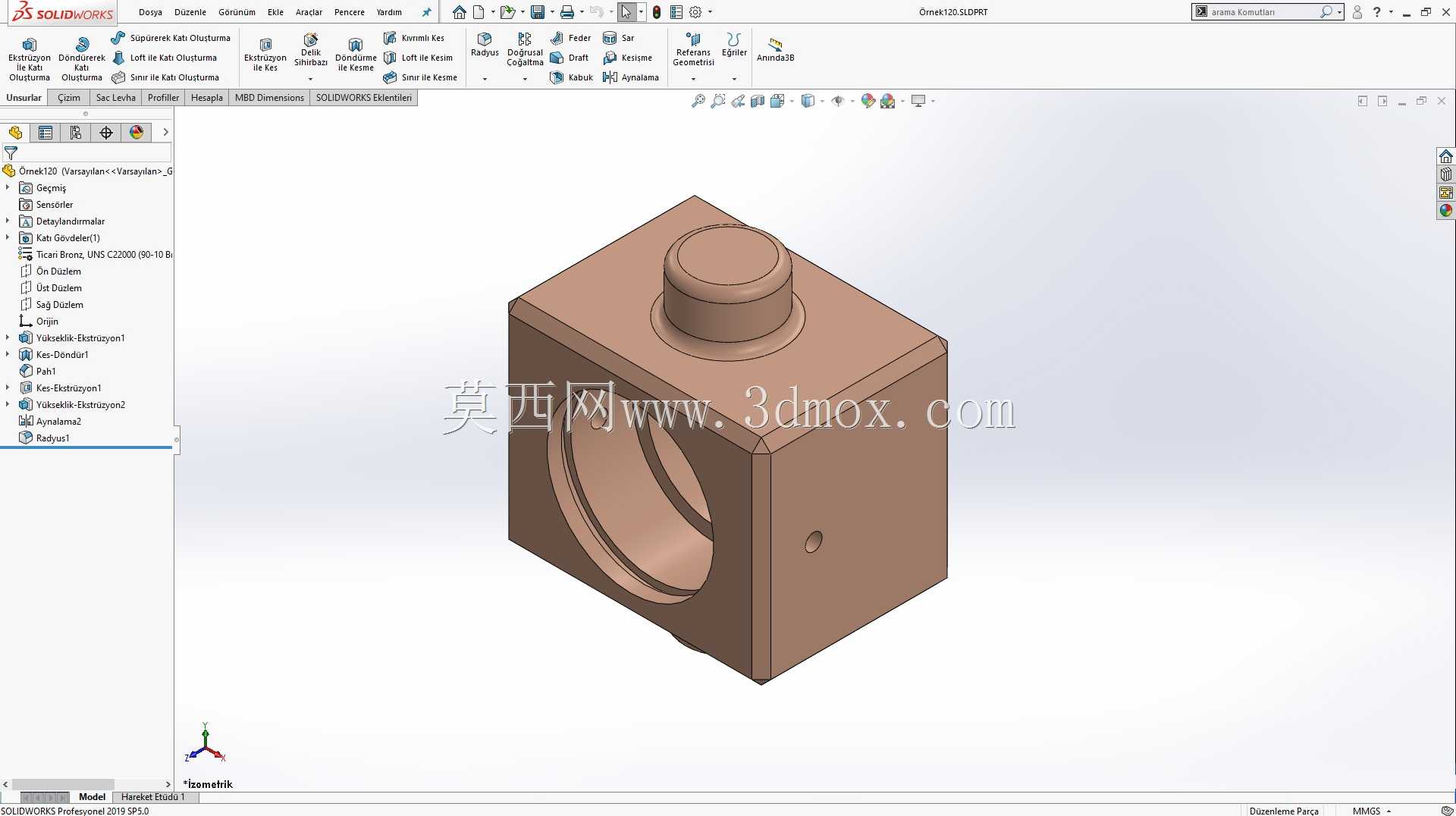Choose Sar wrap tool
This screenshot has width=1456, height=816.
coord(619,38)
